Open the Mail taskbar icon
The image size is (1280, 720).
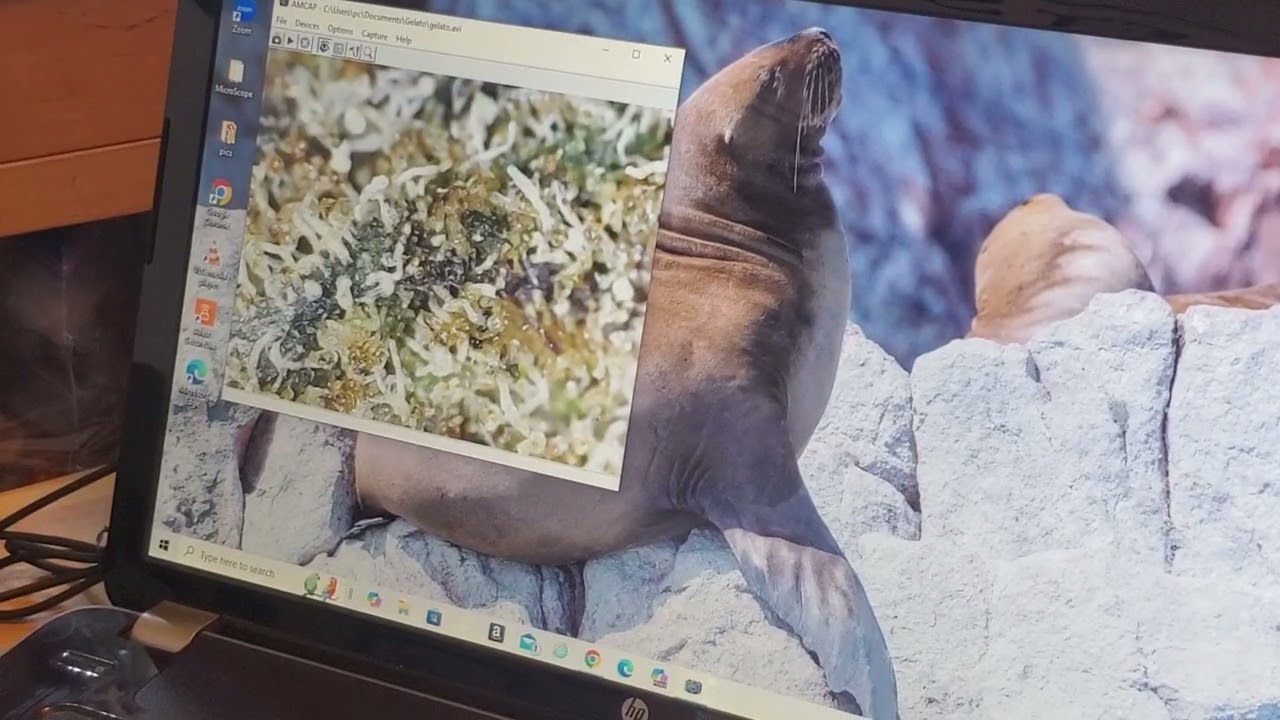530,644
